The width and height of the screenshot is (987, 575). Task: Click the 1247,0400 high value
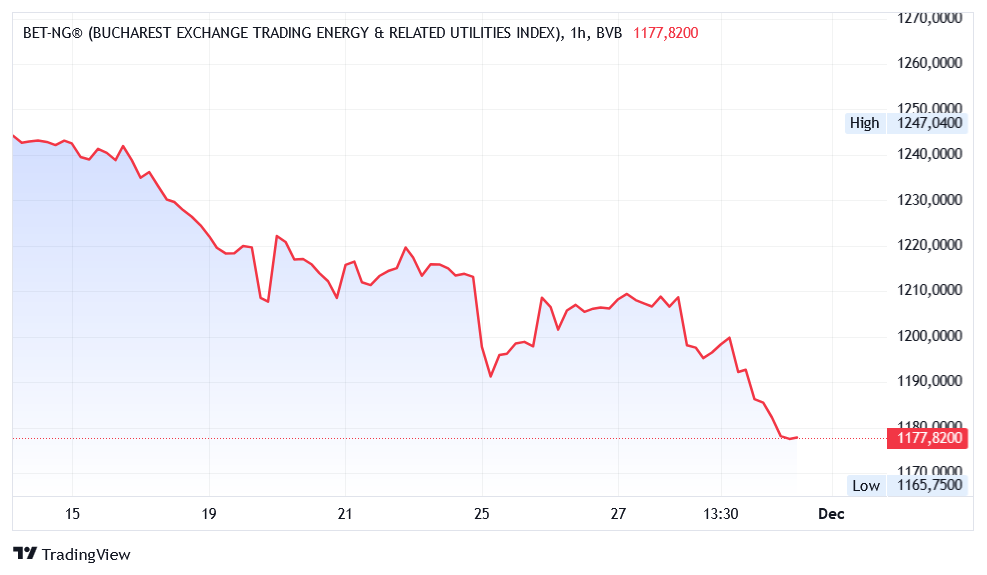pyautogui.click(x=929, y=123)
